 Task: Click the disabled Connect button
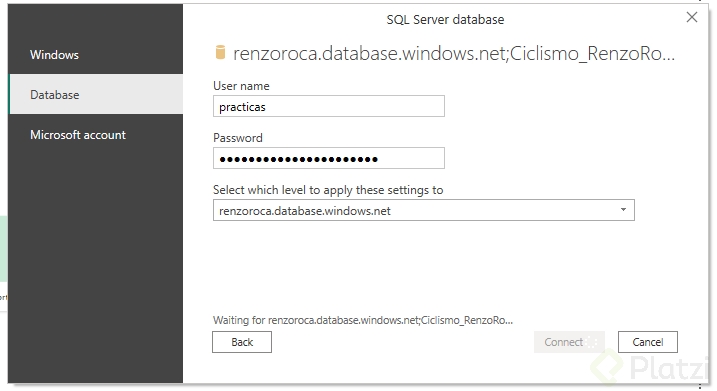(x=569, y=342)
